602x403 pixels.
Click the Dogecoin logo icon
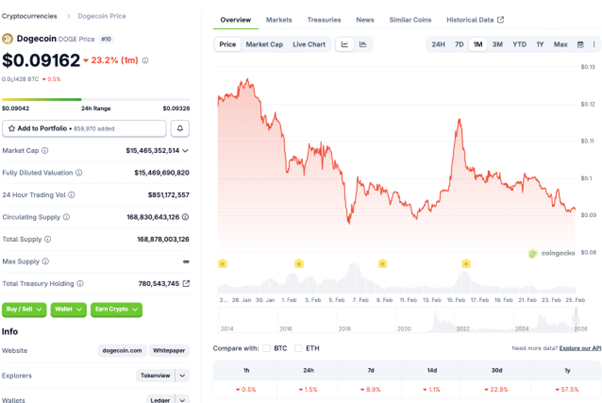8,38
